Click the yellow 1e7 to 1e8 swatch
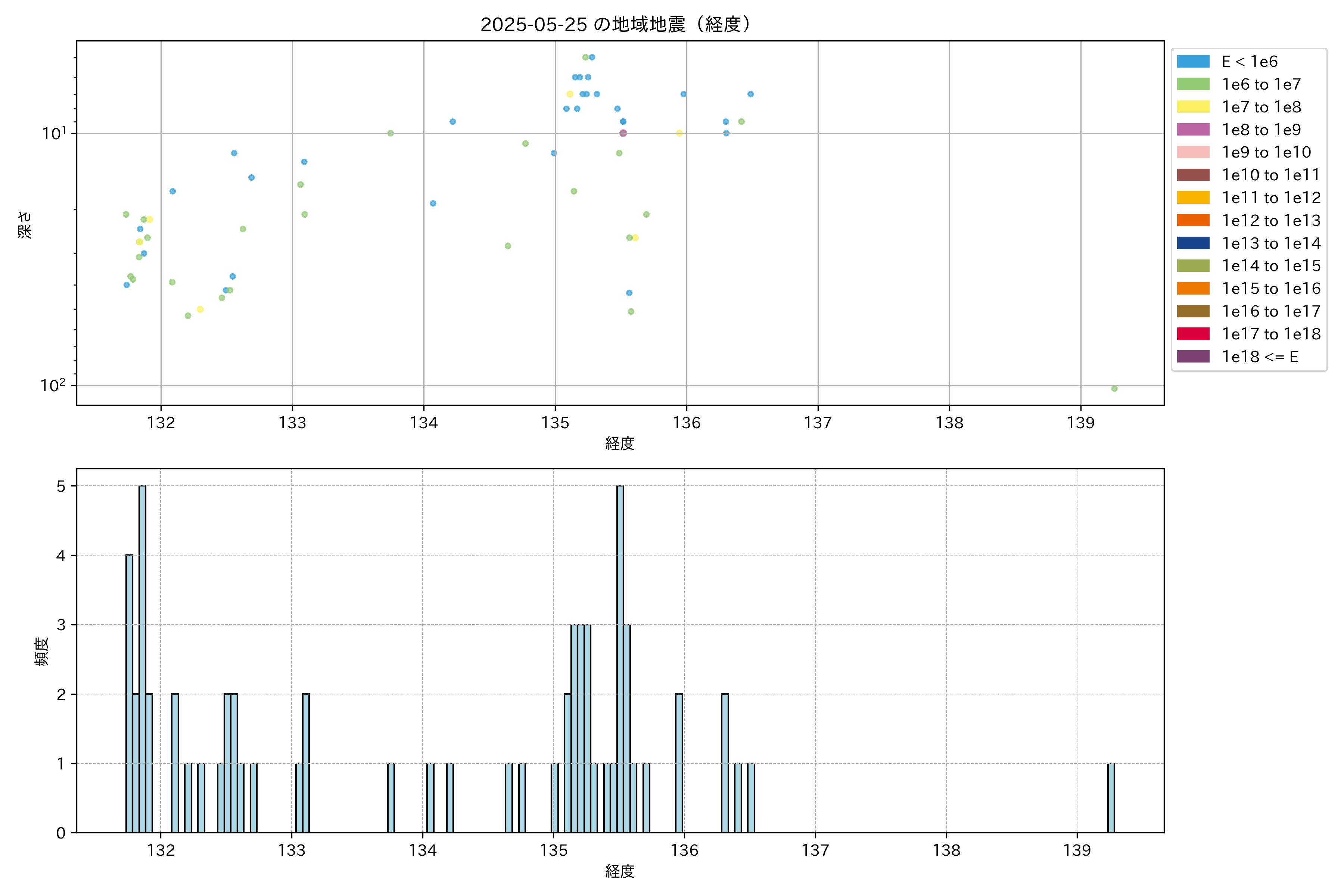Screen dimensions: 1344x896 tap(1192, 107)
